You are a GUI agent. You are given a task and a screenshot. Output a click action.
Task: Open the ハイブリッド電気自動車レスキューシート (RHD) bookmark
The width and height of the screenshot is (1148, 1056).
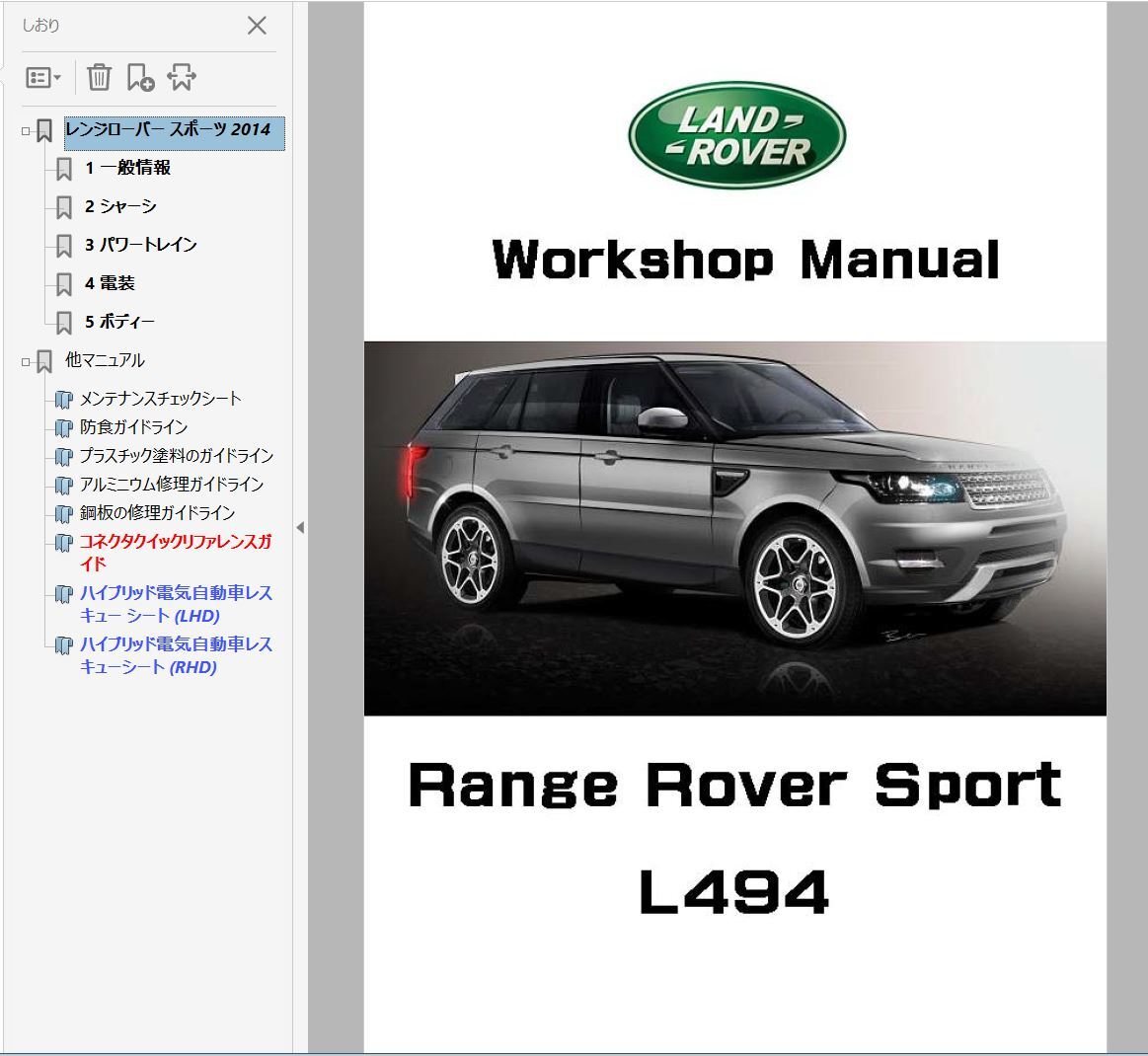176,655
